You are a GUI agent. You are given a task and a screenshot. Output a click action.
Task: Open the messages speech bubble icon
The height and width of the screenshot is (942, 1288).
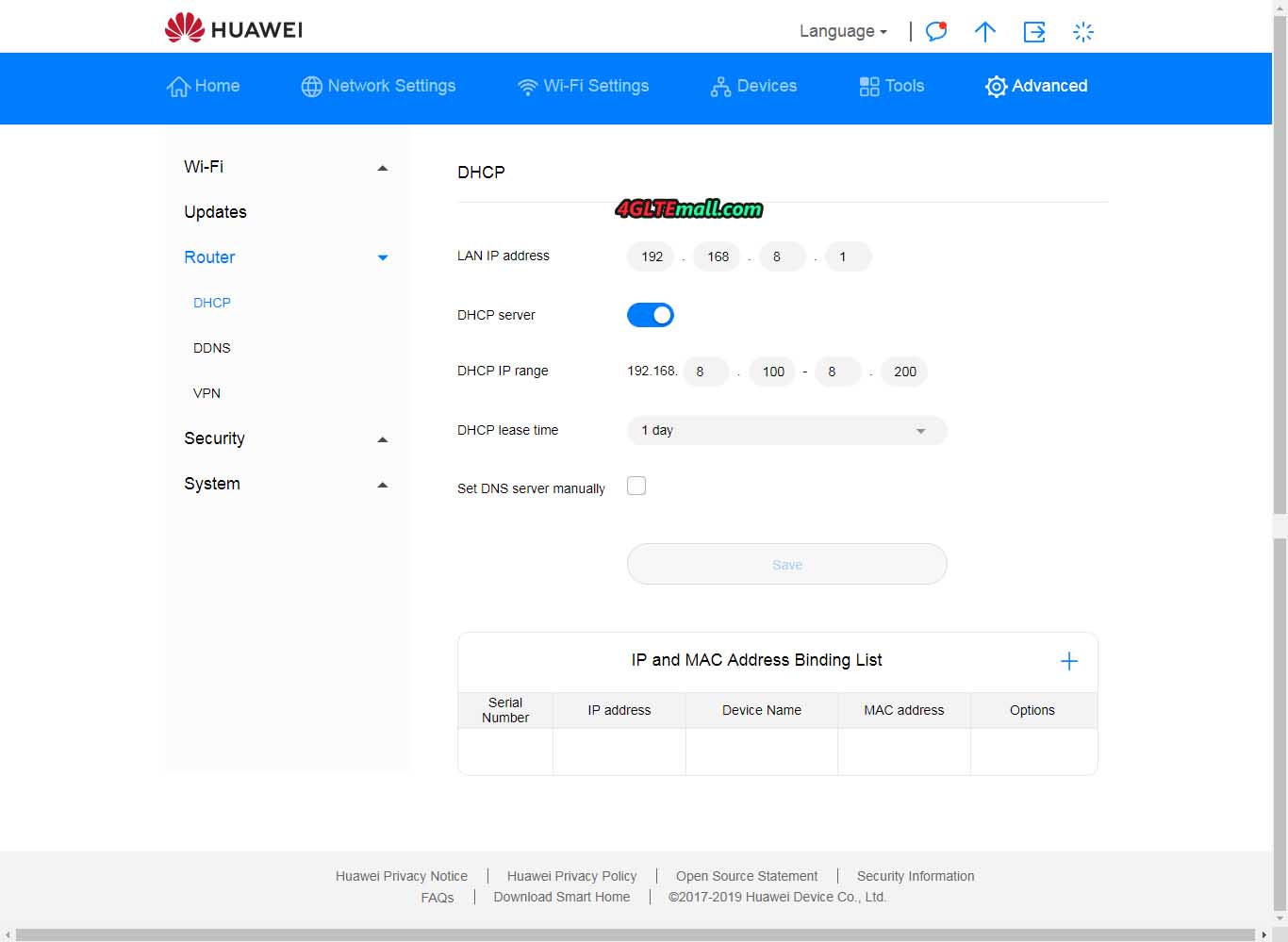(x=935, y=31)
